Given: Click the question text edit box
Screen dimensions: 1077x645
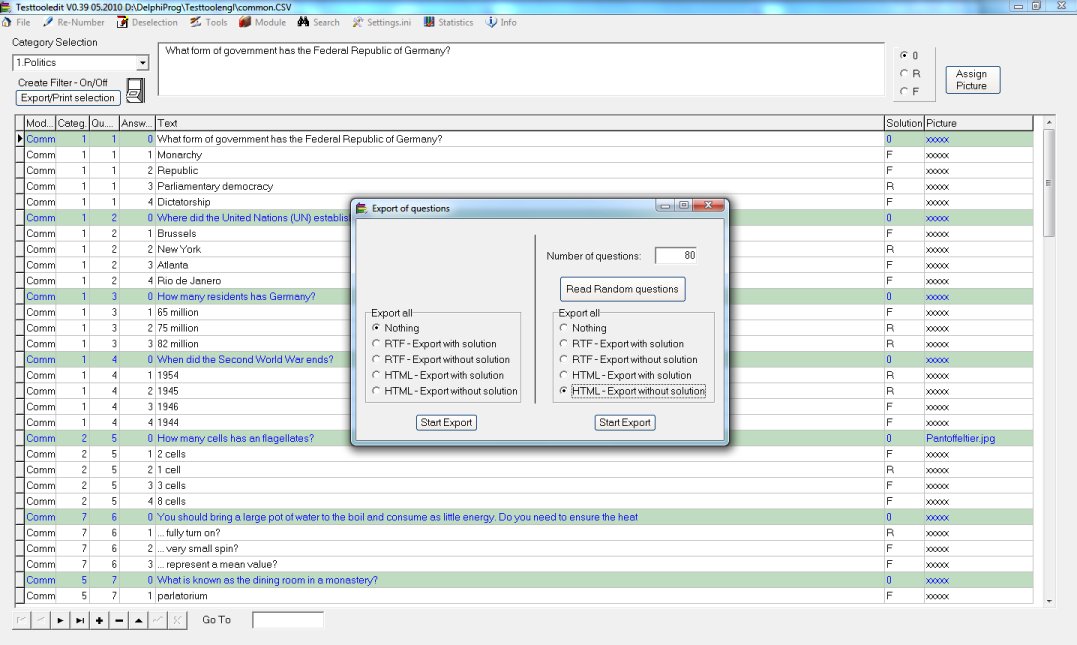Looking at the screenshot, I should tap(521, 69).
